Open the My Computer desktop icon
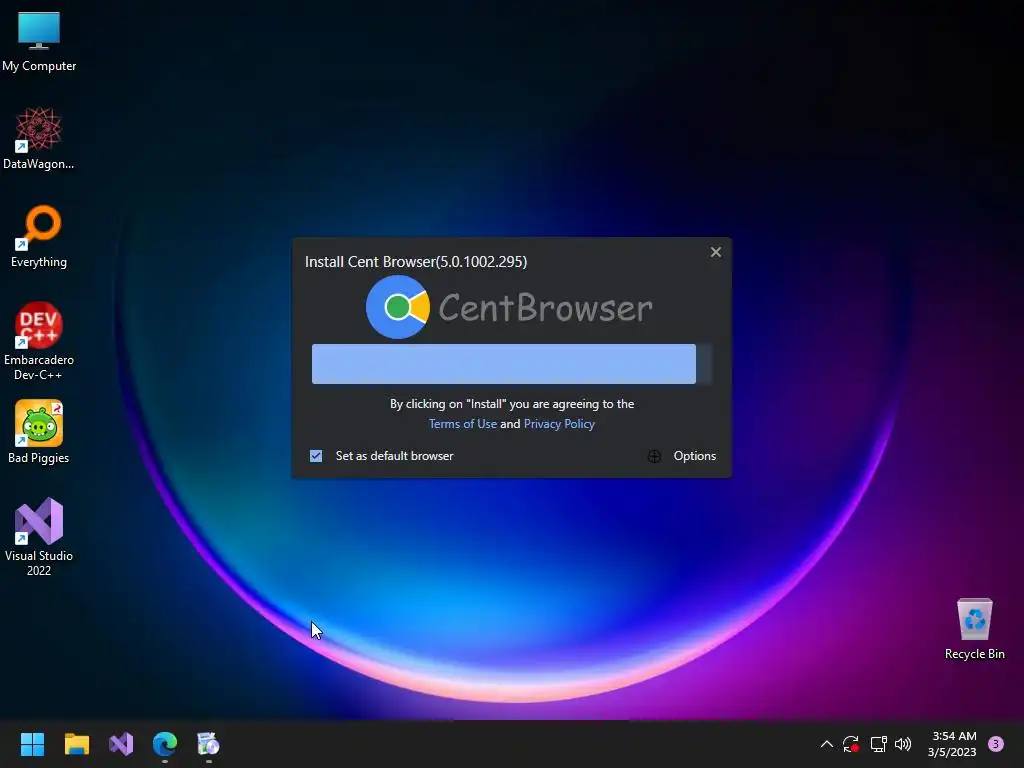 (39, 41)
